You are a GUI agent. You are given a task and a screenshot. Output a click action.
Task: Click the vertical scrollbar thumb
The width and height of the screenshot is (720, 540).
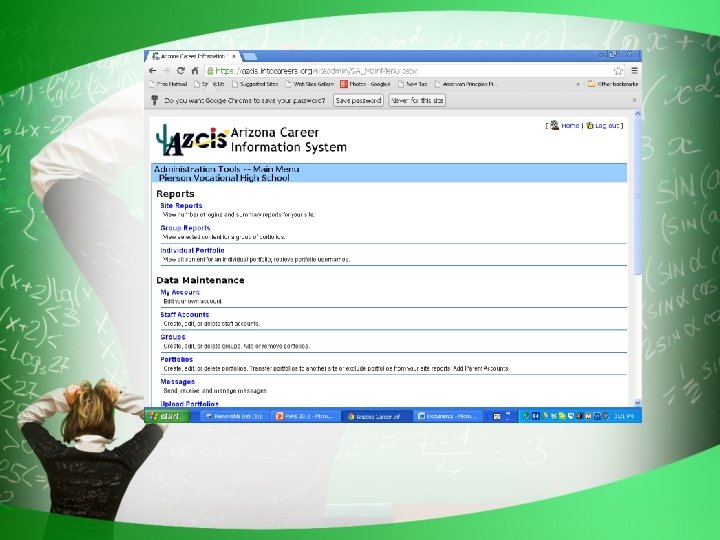point(637,197)
